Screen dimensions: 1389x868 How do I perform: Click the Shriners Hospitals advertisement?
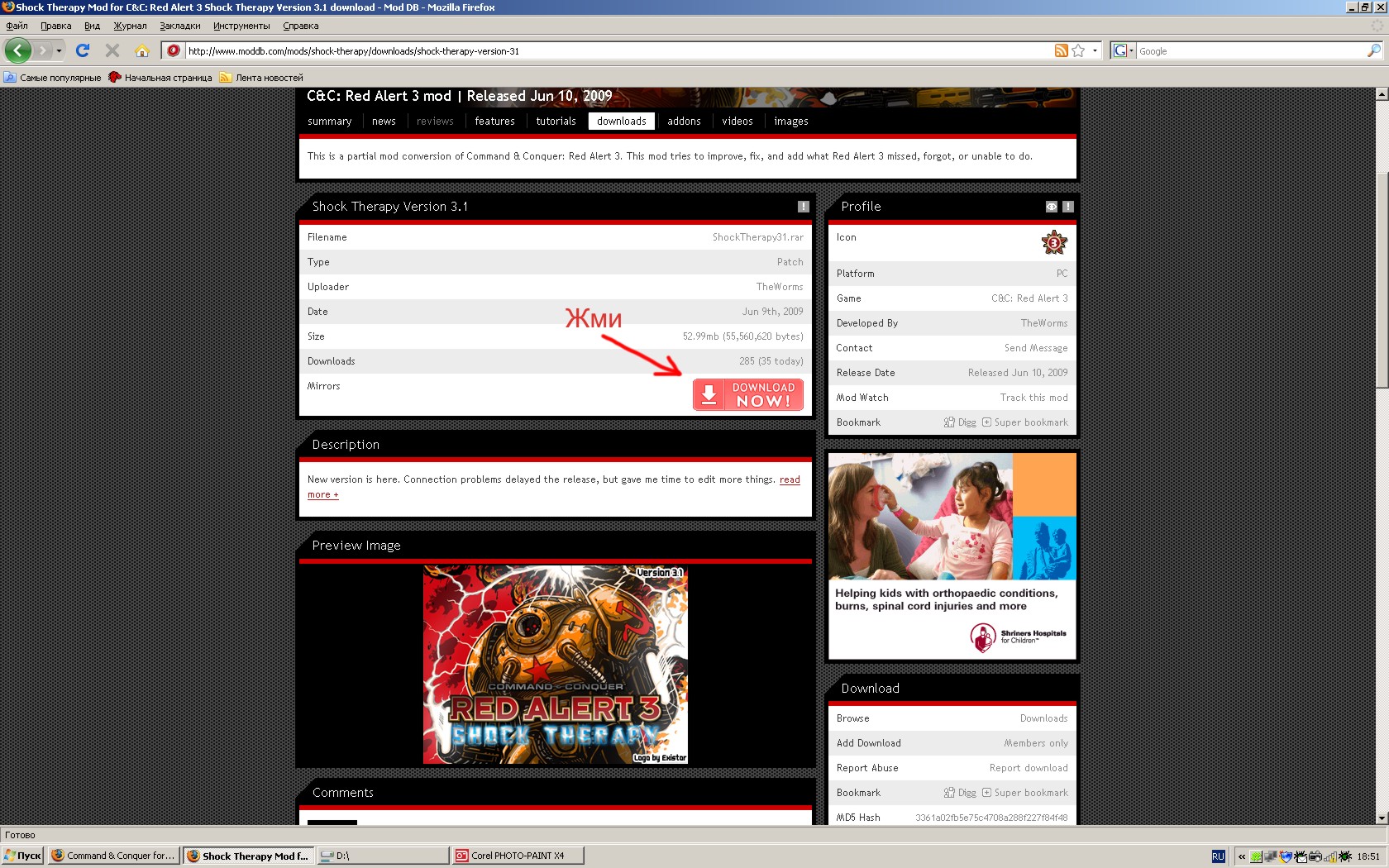tap(952, 556)
